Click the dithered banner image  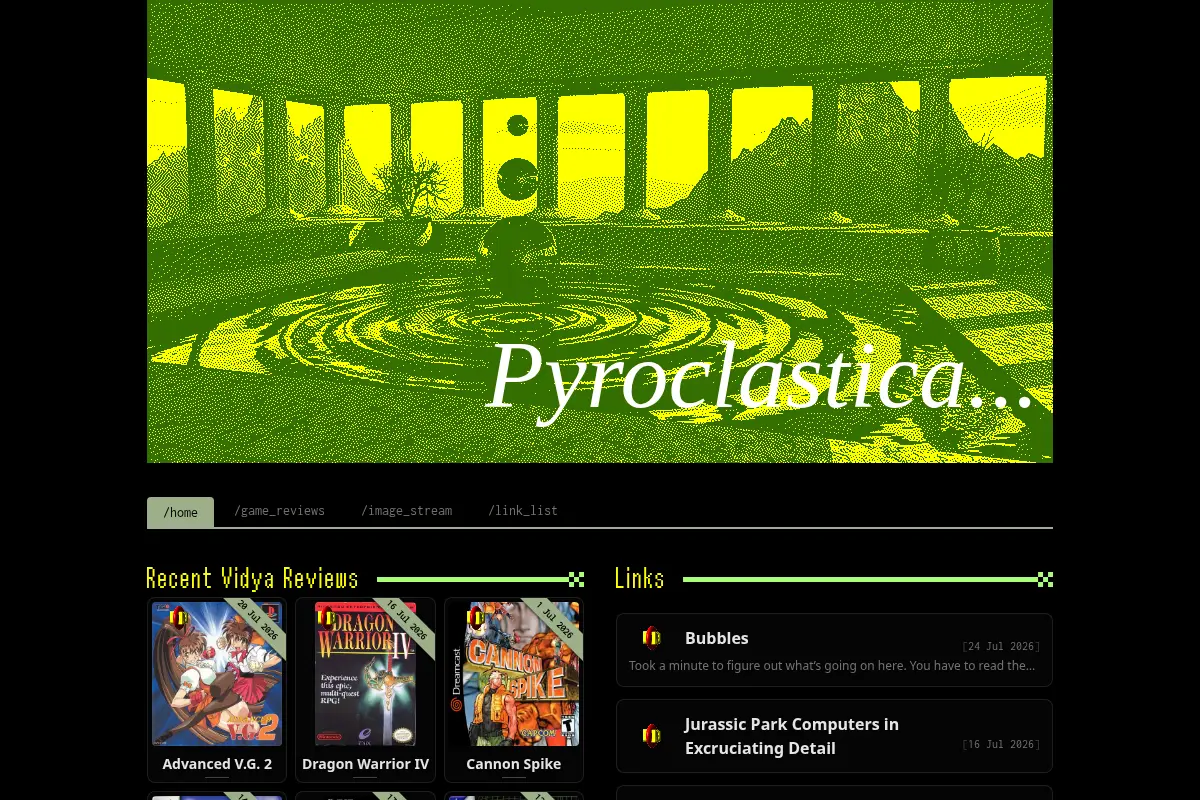[600, 231]
